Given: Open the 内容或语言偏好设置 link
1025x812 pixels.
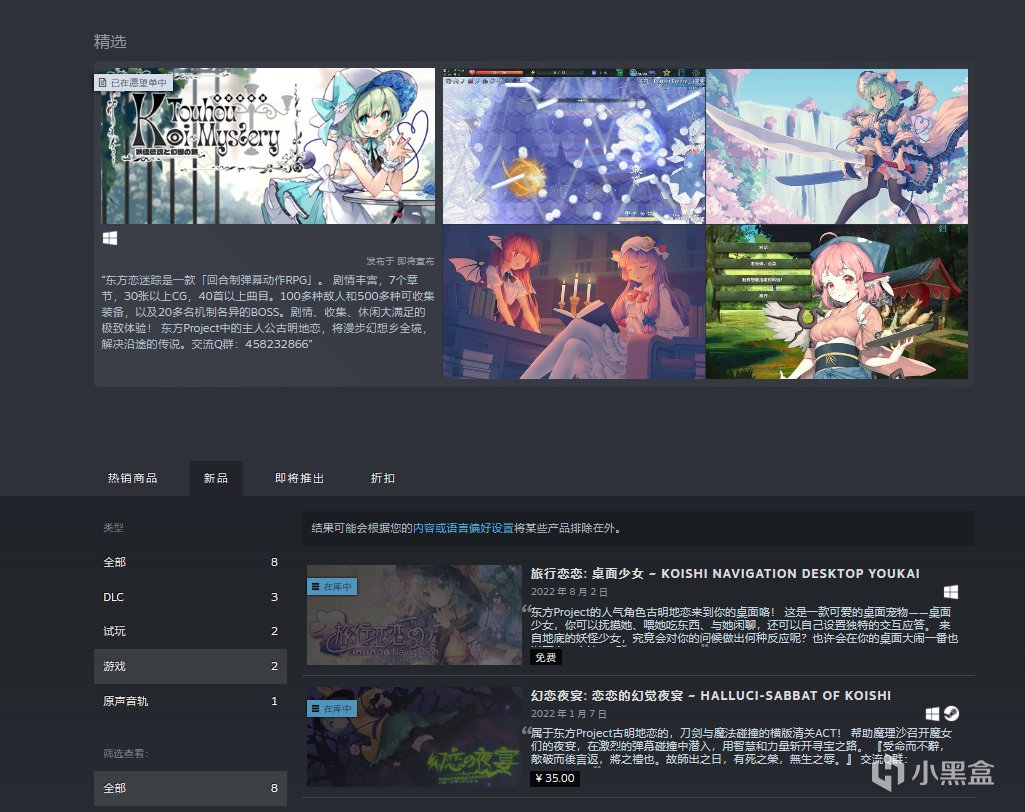Looking at the screenshot, I should point(463,528).
